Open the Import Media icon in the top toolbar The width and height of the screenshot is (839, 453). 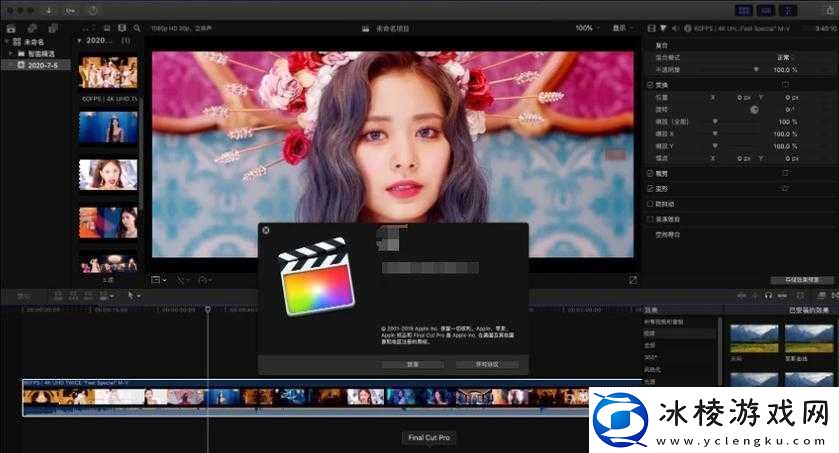pos(49,11)
